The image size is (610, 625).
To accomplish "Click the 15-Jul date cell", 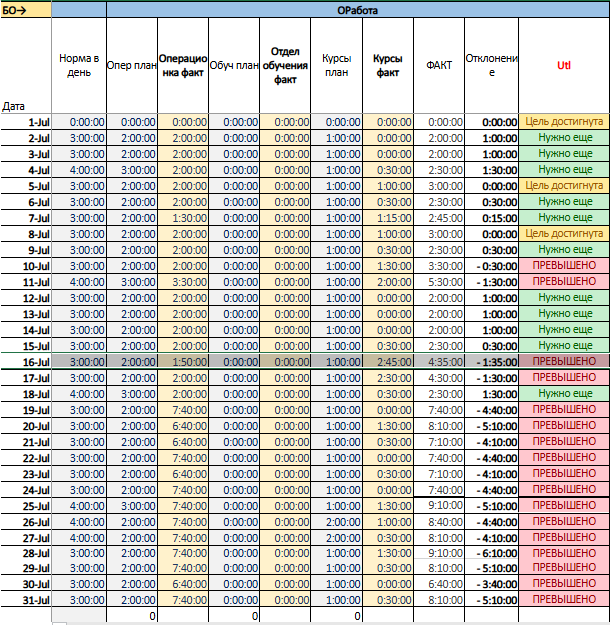I will click(26, 346).
